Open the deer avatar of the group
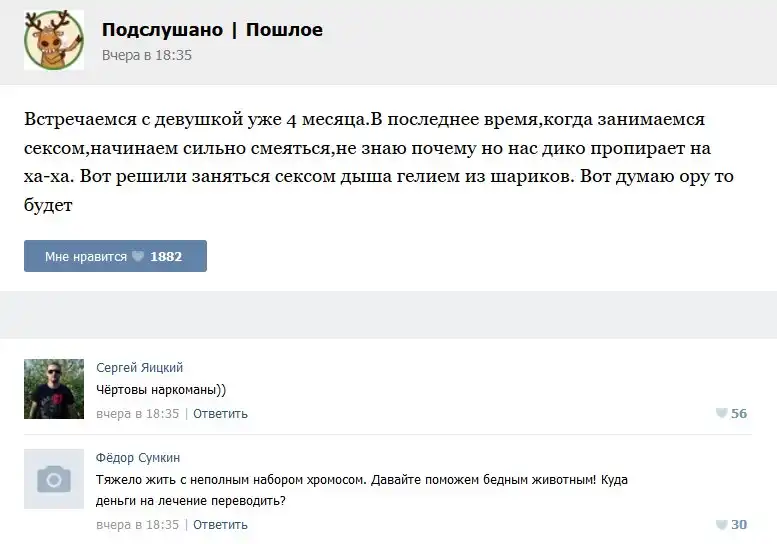This screenshot has width=777, height=544. coord(54,39)
